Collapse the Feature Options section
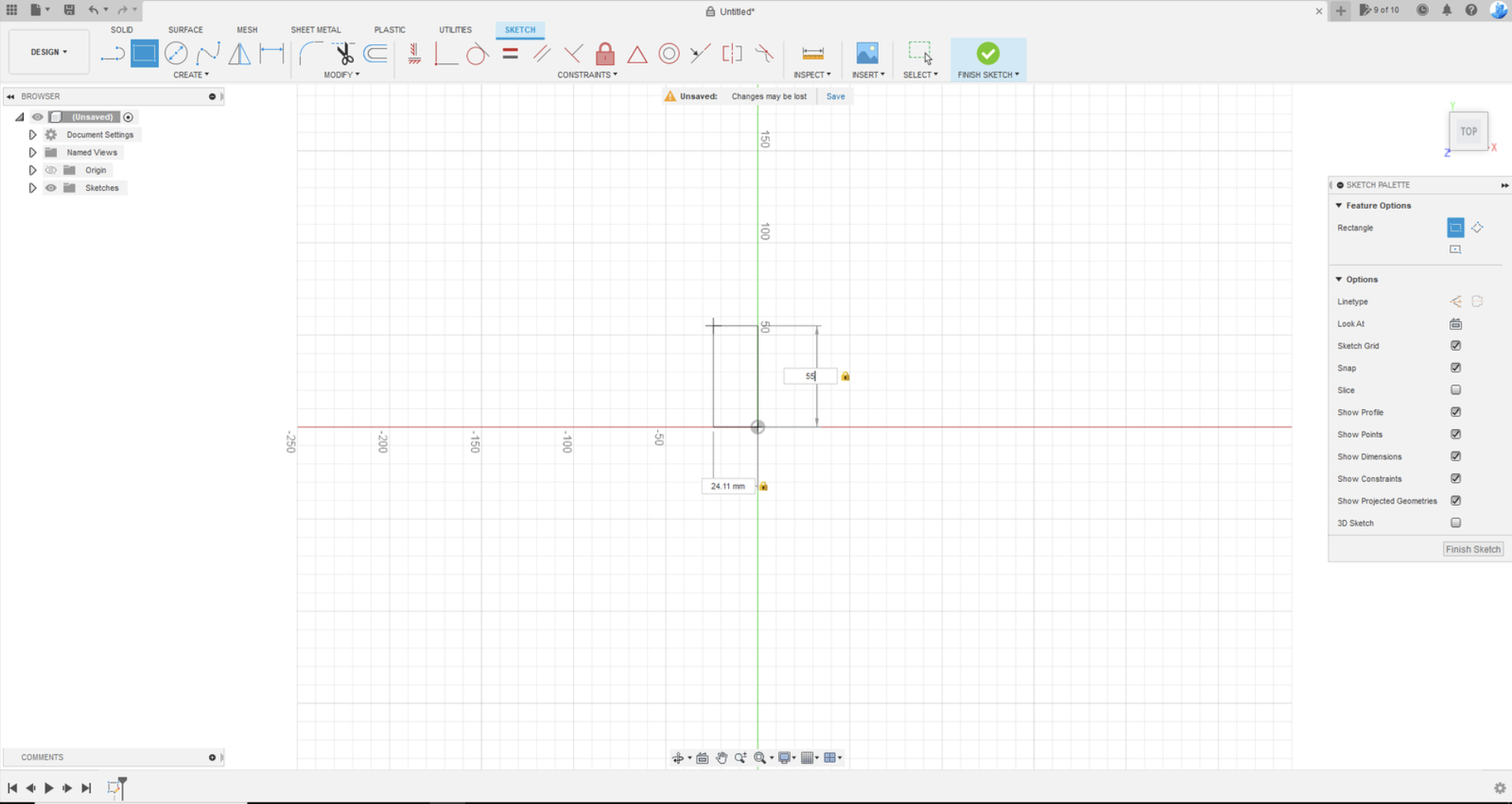This screenshot has width=1512, height=804. 1339,205
